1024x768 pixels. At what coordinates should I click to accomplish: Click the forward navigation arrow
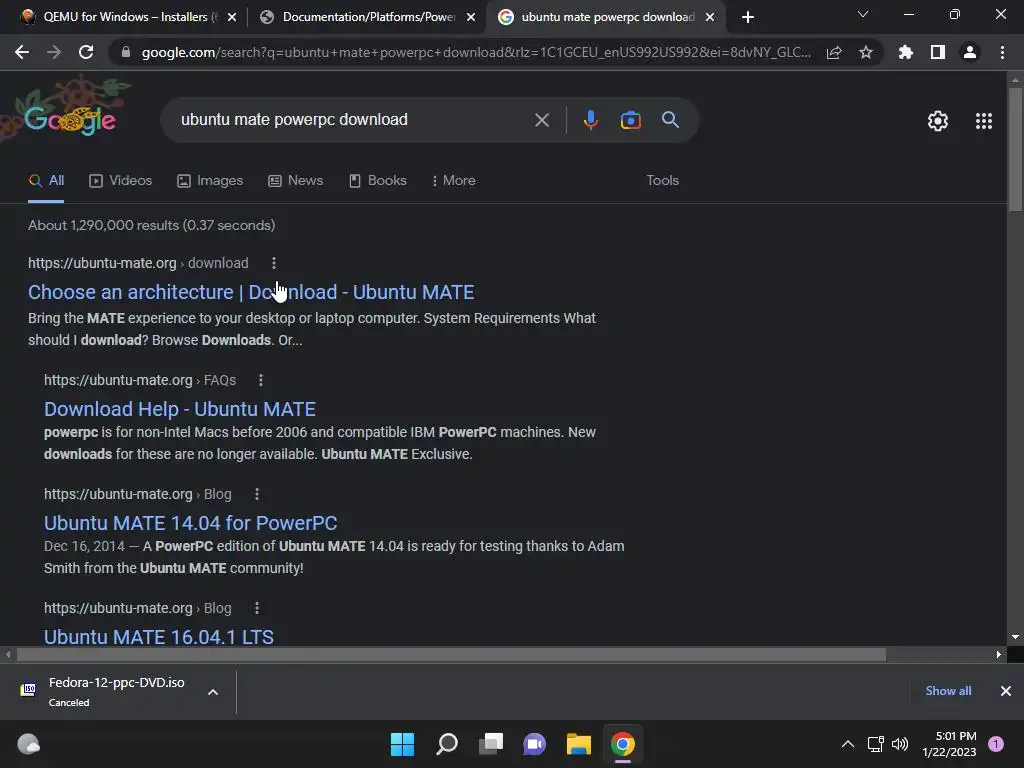[x=54, y=52]
